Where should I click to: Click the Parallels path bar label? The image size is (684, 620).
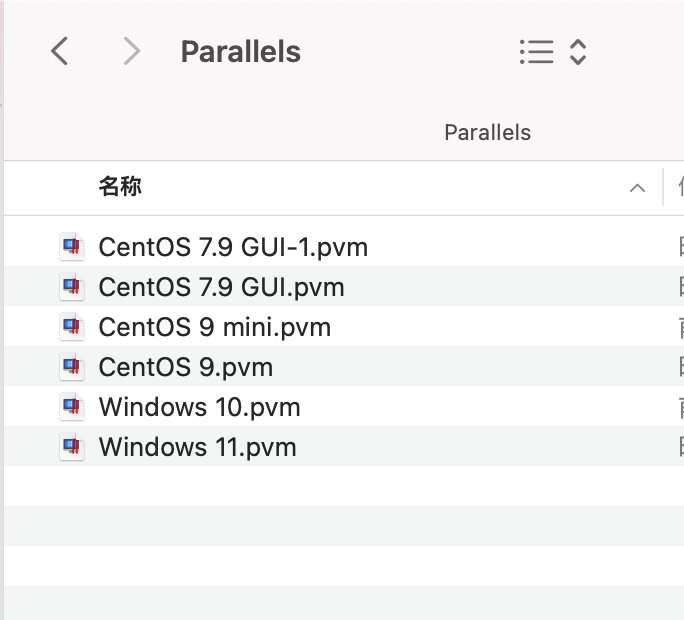tap(487, 132)
